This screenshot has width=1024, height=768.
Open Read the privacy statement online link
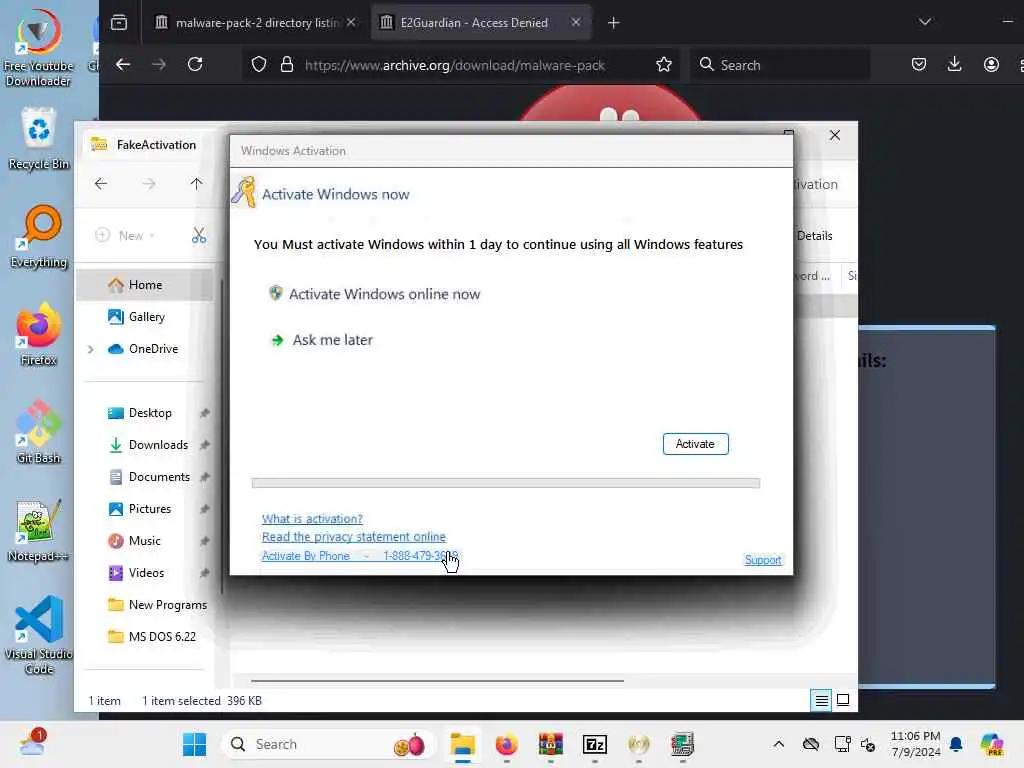click(x=353, y=537)
